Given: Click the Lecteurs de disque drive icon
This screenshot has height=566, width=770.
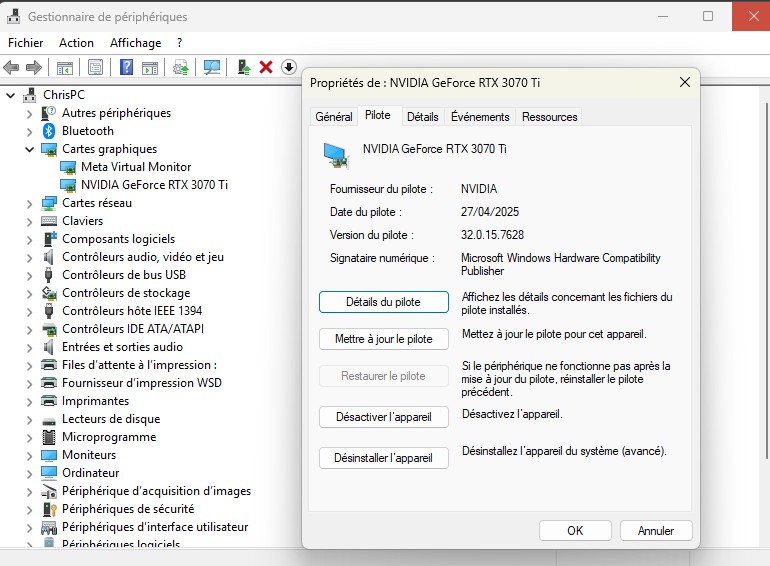Looking at the screenshot, I should point(49,421).
